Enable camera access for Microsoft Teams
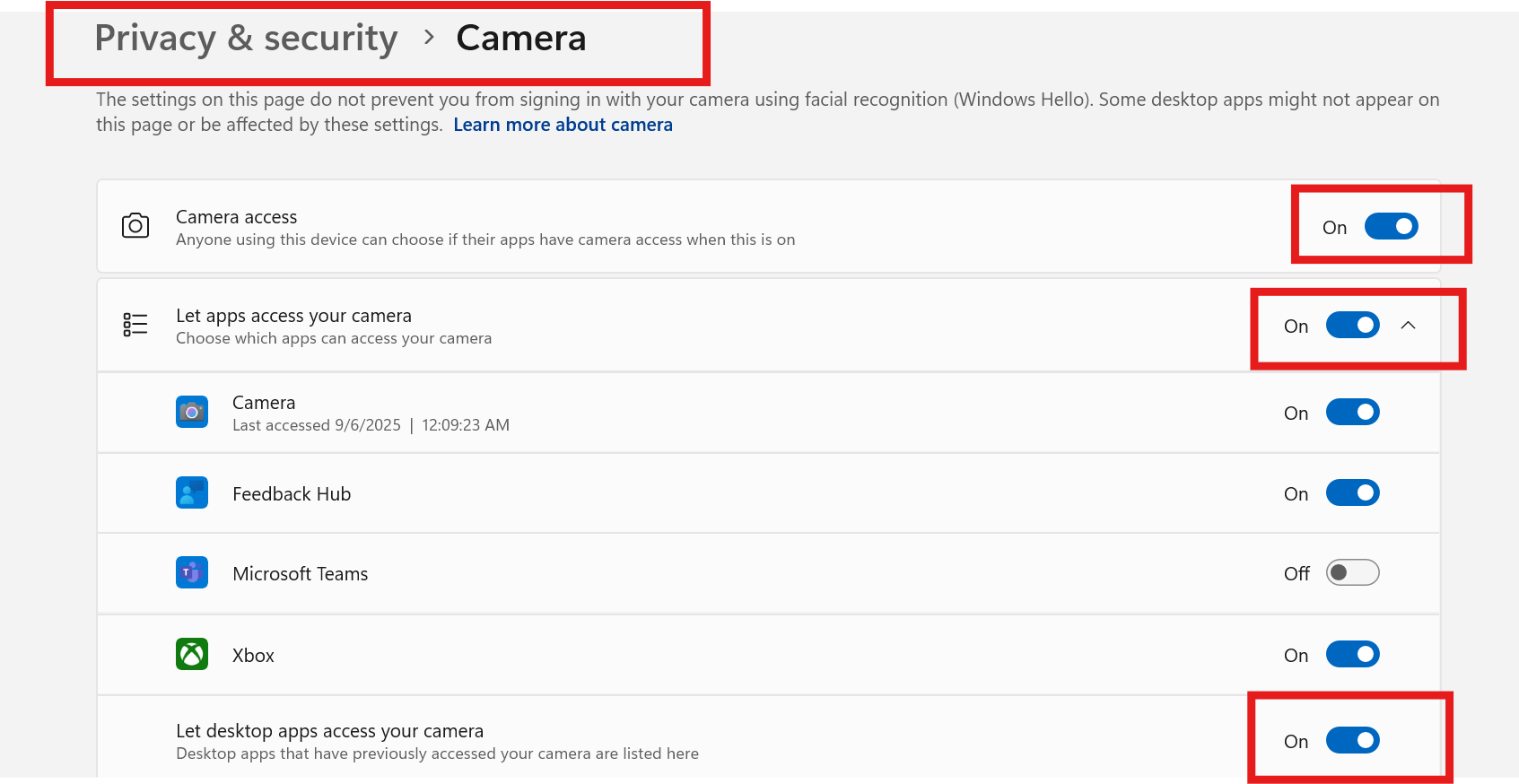The image size is (1519, 784). pos(1352,572)
